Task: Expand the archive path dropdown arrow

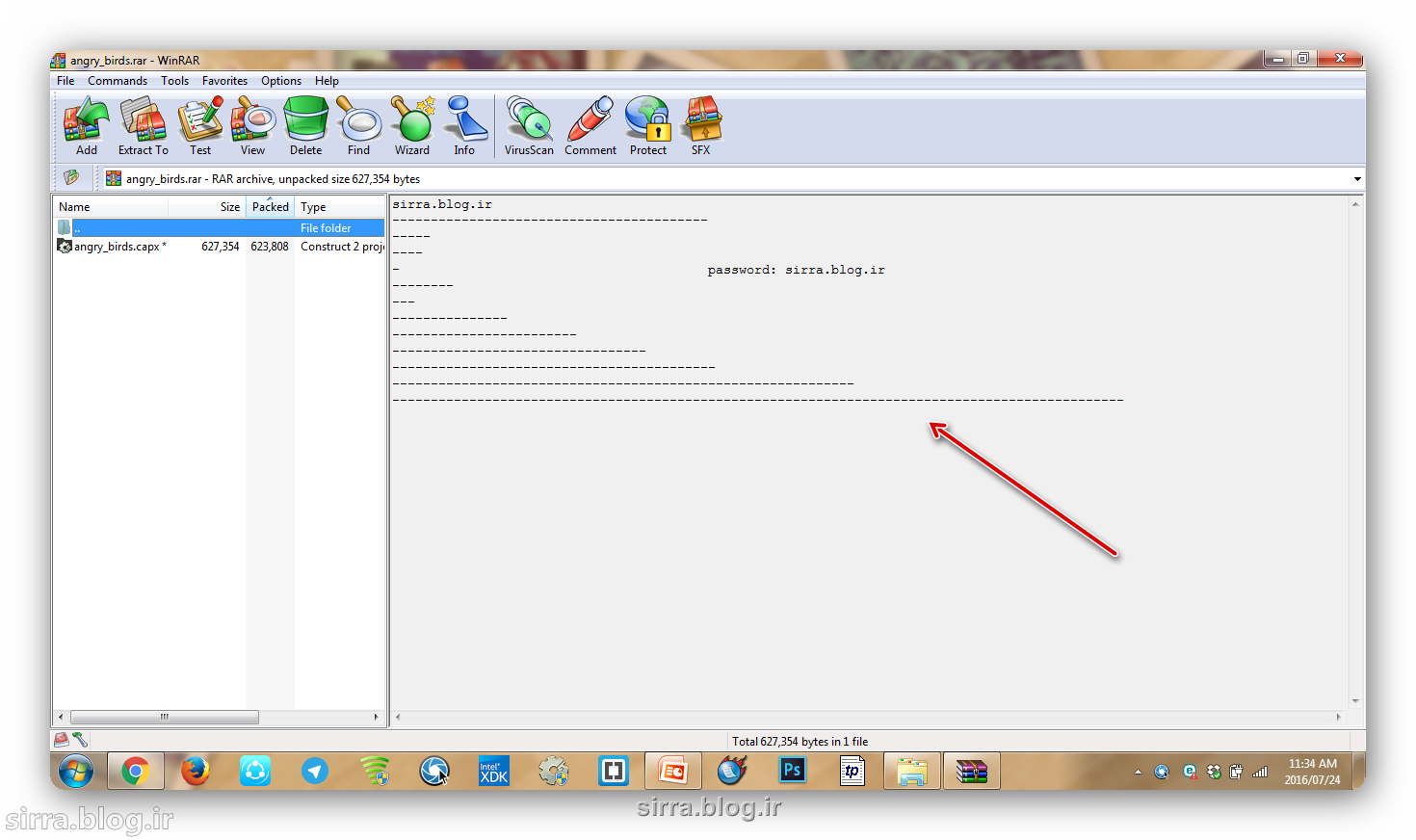Action: (x=1357, y=179)
